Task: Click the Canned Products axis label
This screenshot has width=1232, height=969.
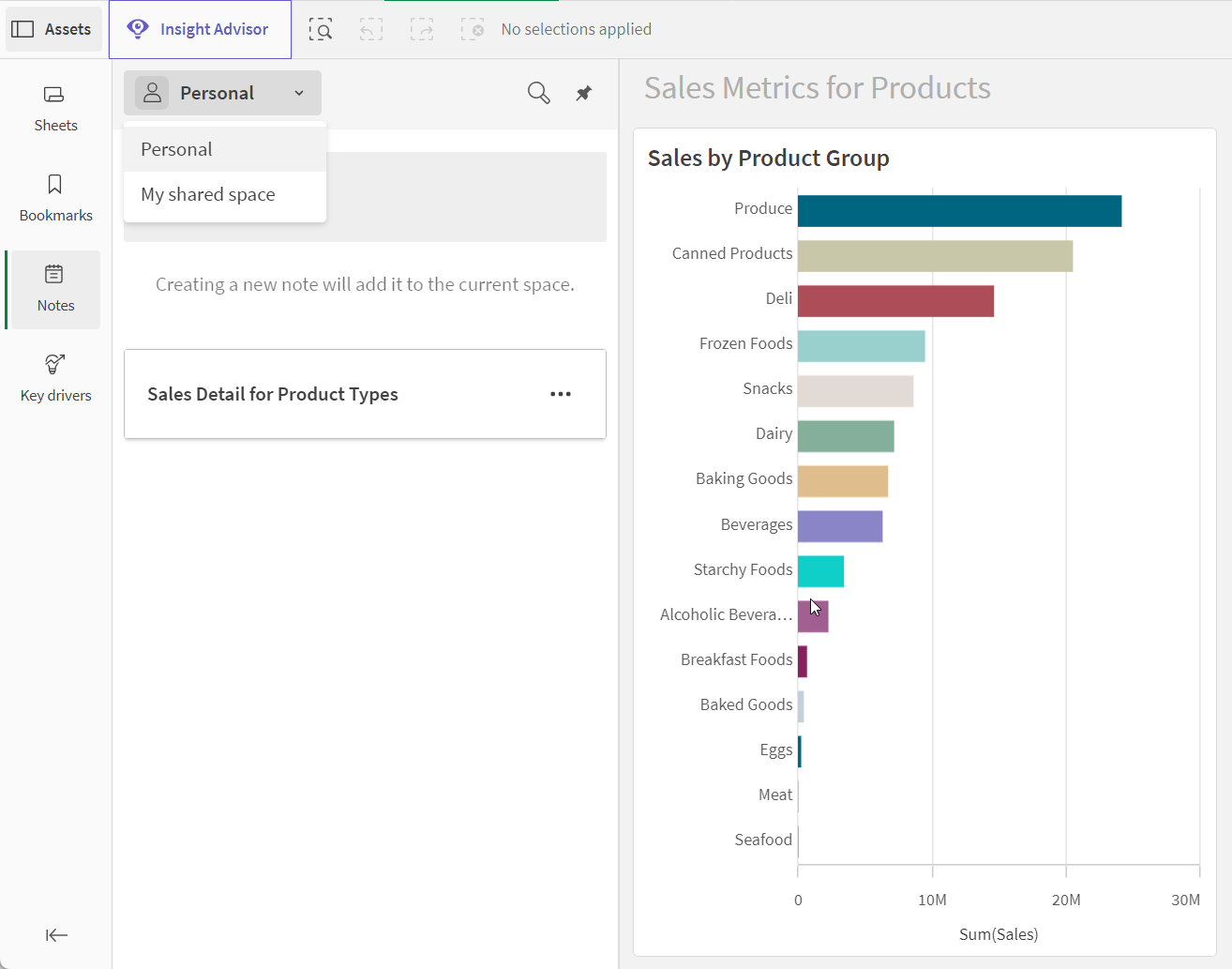Action: pos(732,253)
